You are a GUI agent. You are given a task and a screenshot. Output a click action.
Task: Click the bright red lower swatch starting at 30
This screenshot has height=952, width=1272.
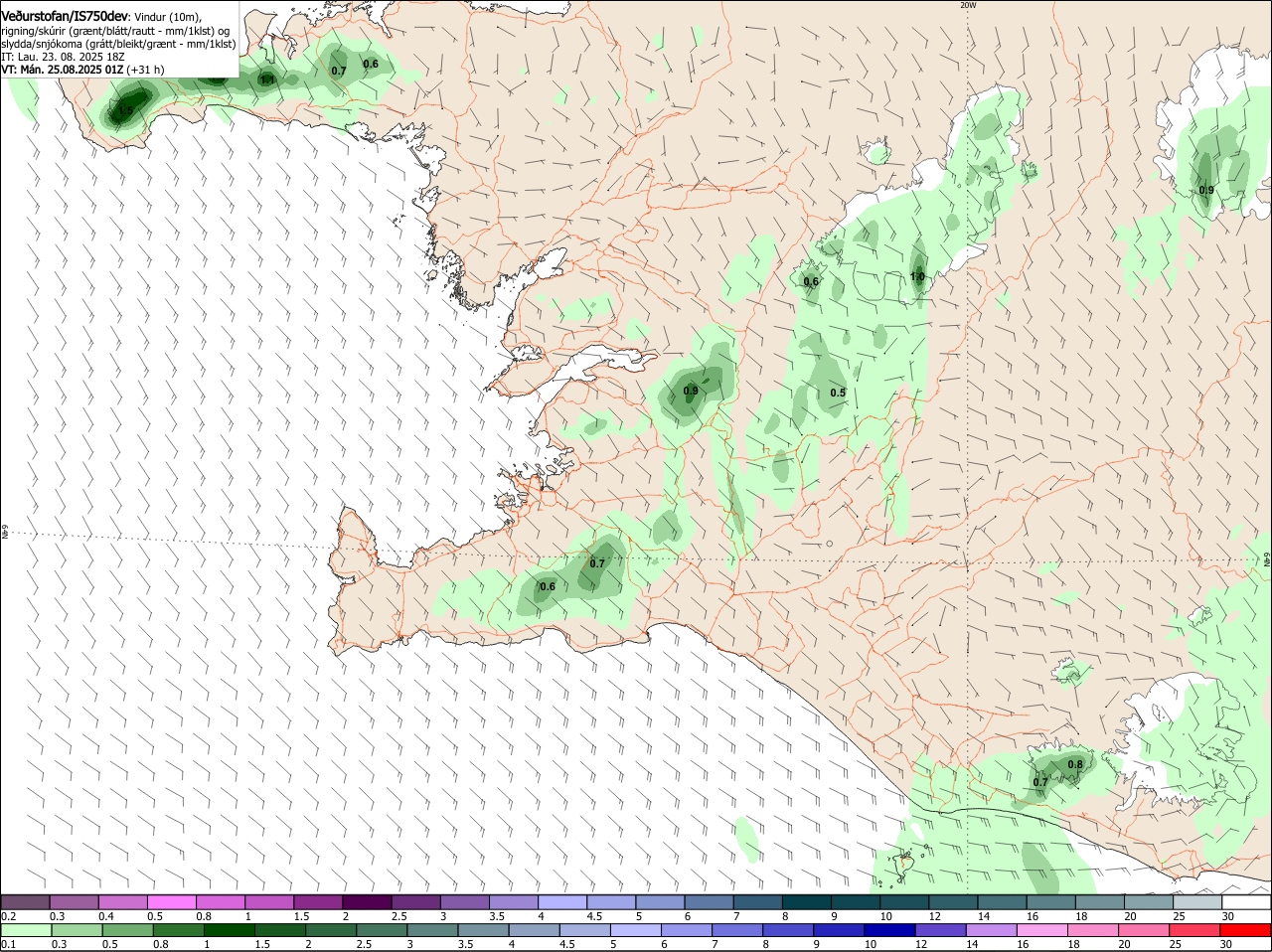coord(1246,930)
